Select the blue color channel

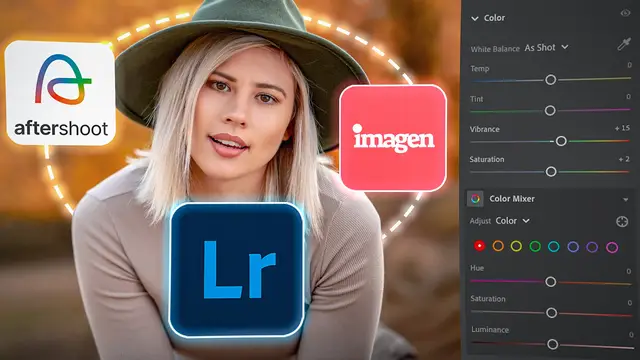pos(573,247)
